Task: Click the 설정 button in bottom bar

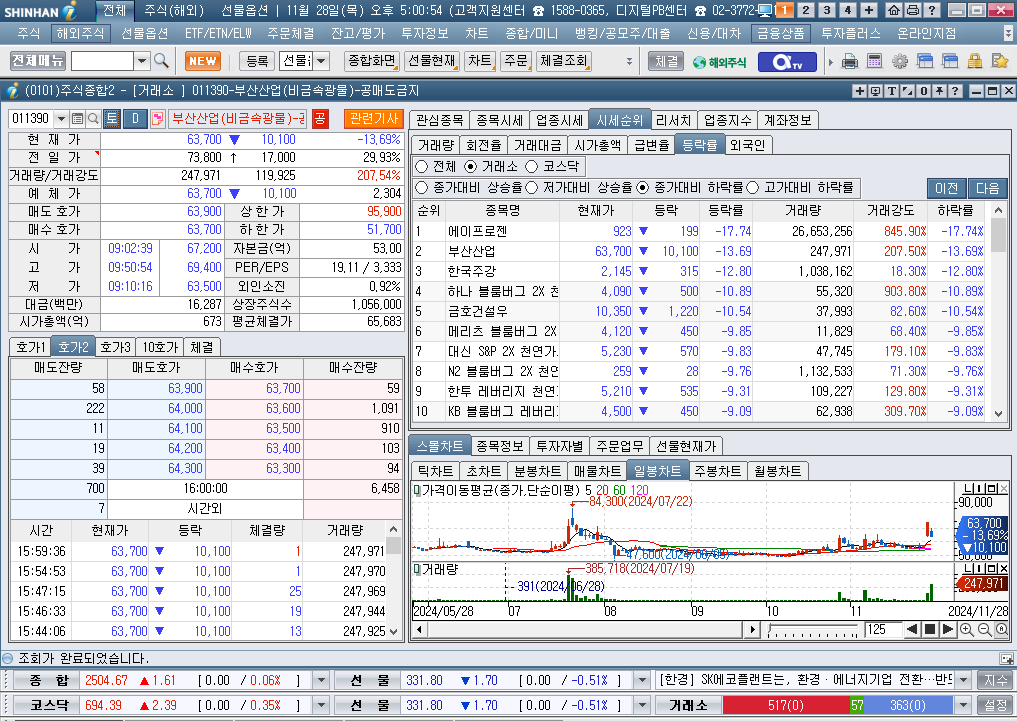Action: (996, 705)
